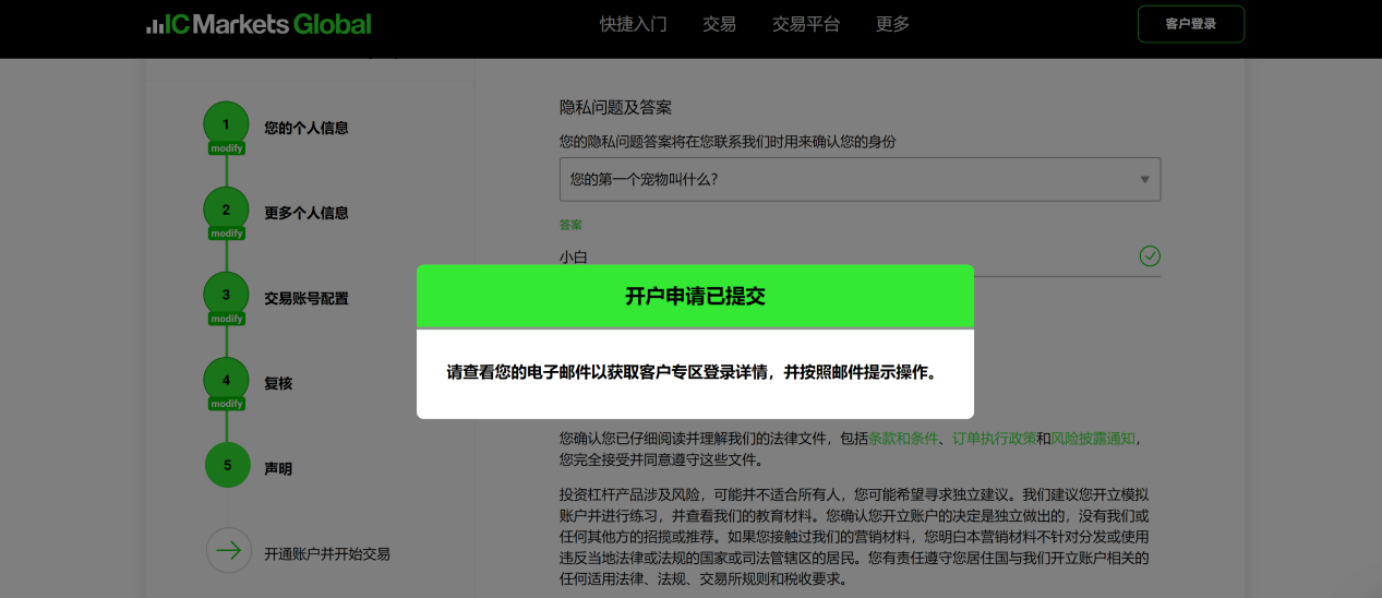Click the IC Markets Global logo
The height and width of the screenshot is (598, 1382).
point(259,24)
